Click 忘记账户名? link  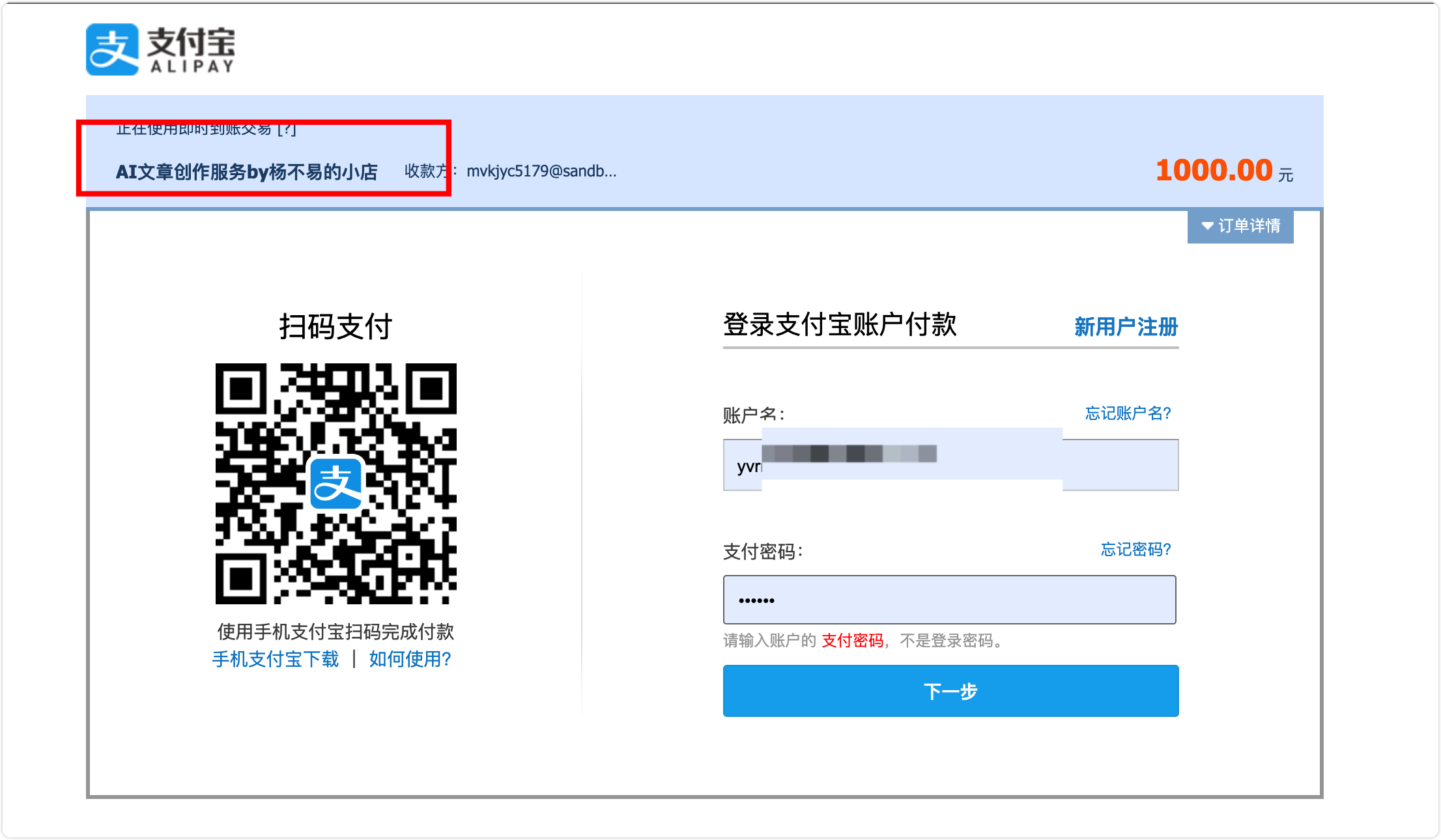click(1128, 413)
